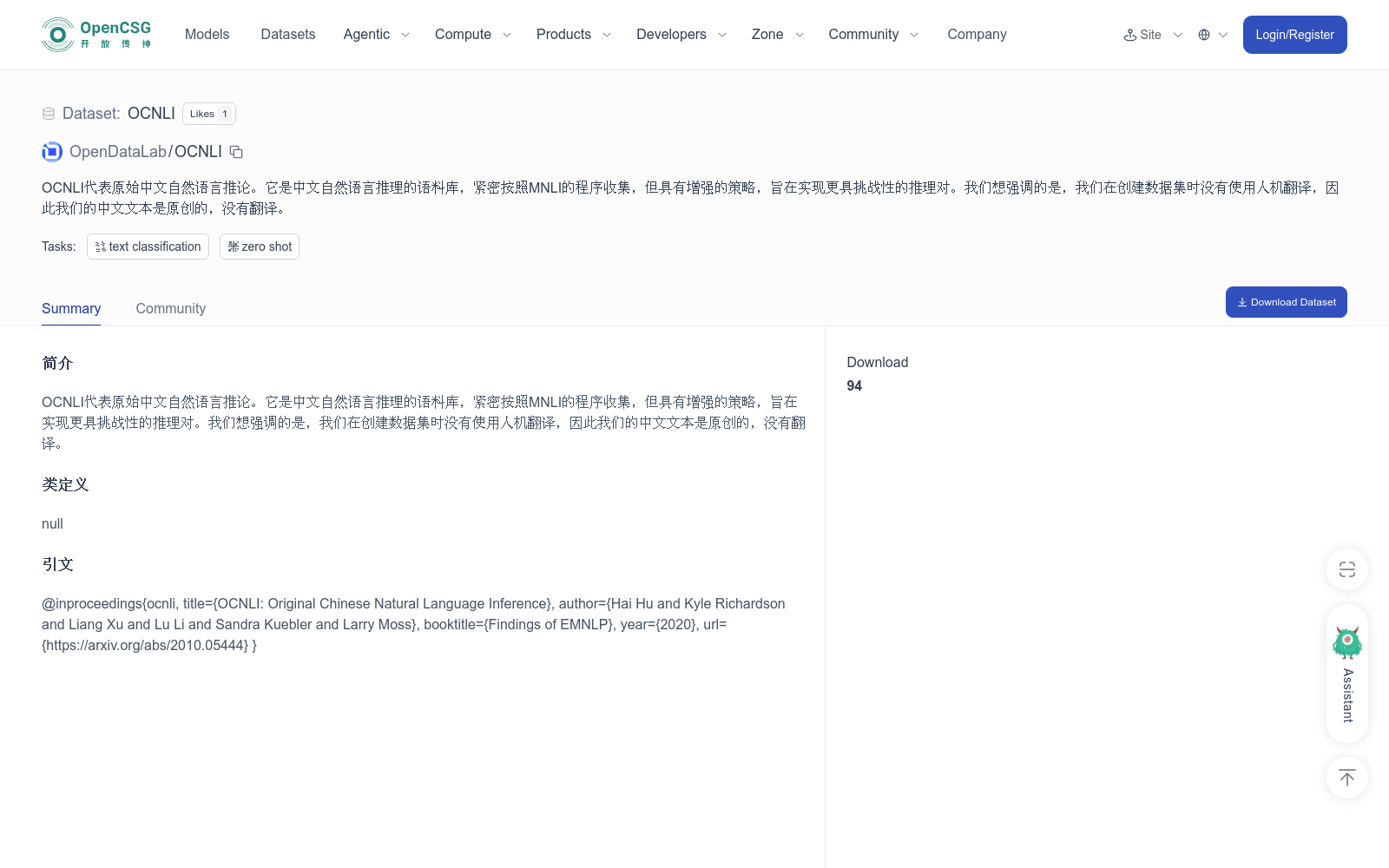Click Login/Register button
The image size is (1389, 868).
click(1294, 35)
